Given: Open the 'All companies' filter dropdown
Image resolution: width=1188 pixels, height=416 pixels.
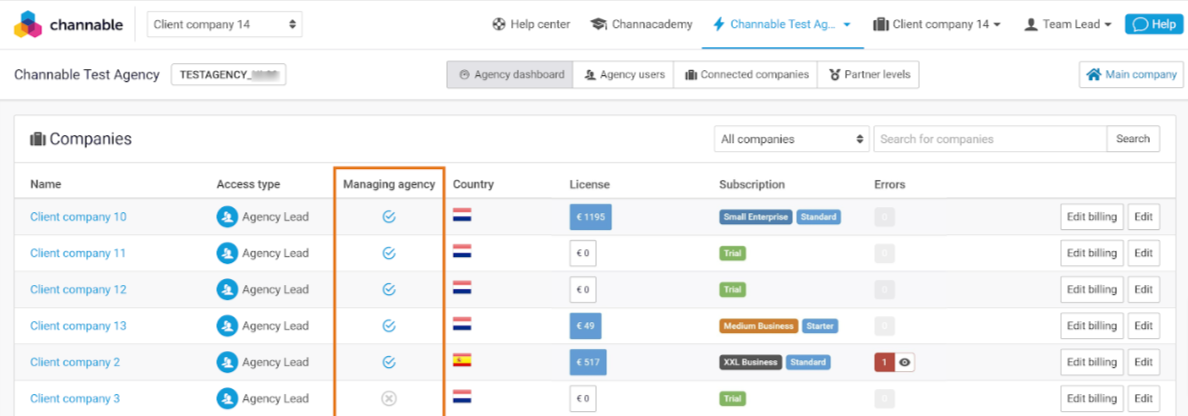Looking at the screenshot, I should point(792,139).
